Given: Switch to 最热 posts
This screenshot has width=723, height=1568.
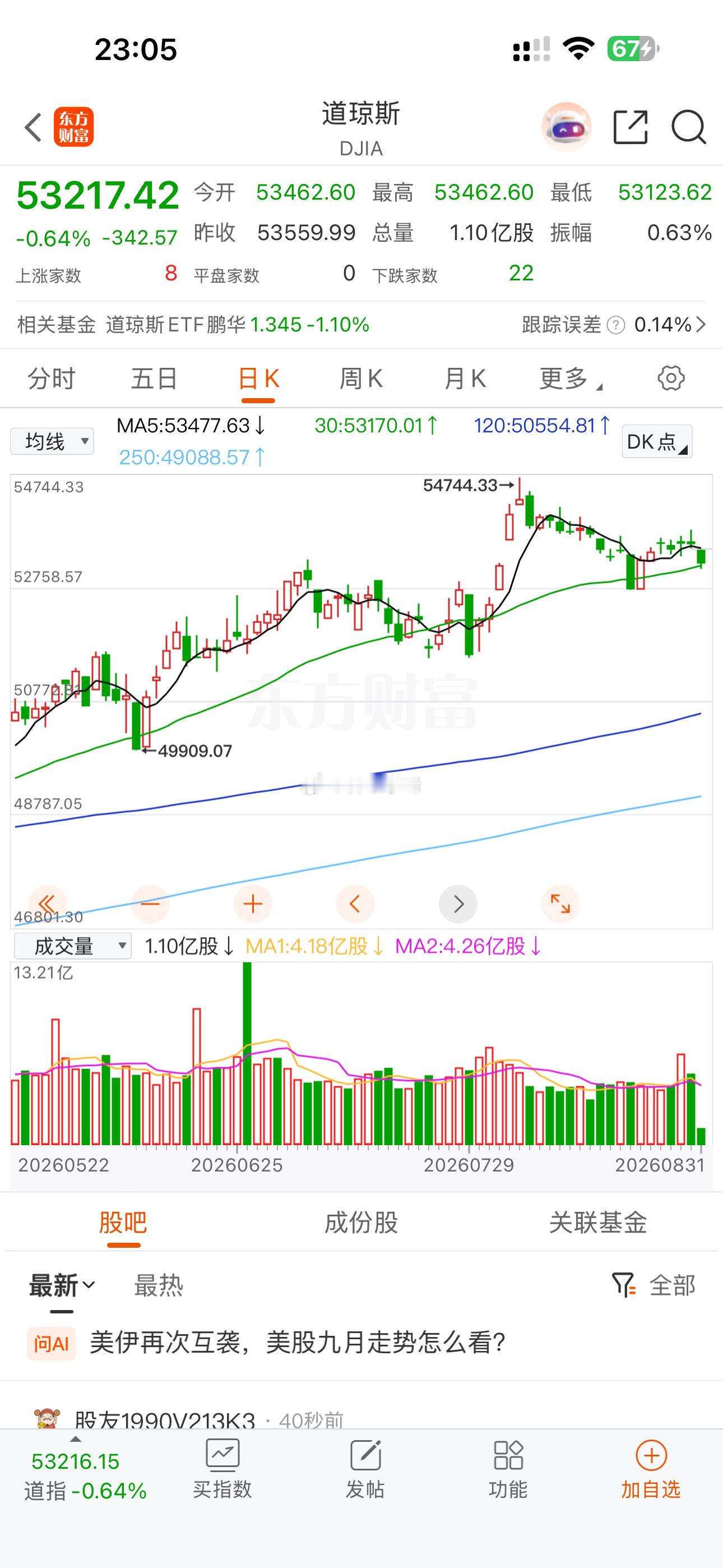Looking at the screenshot, I should point(158,1285).
